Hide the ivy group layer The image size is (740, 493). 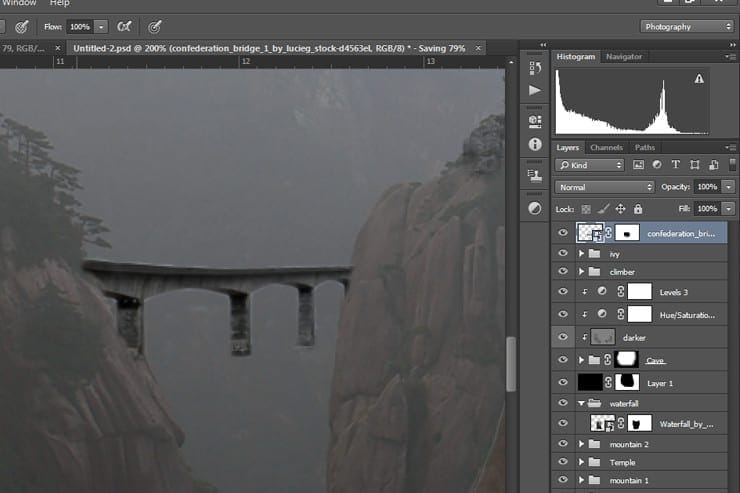(x=563, y=254)
